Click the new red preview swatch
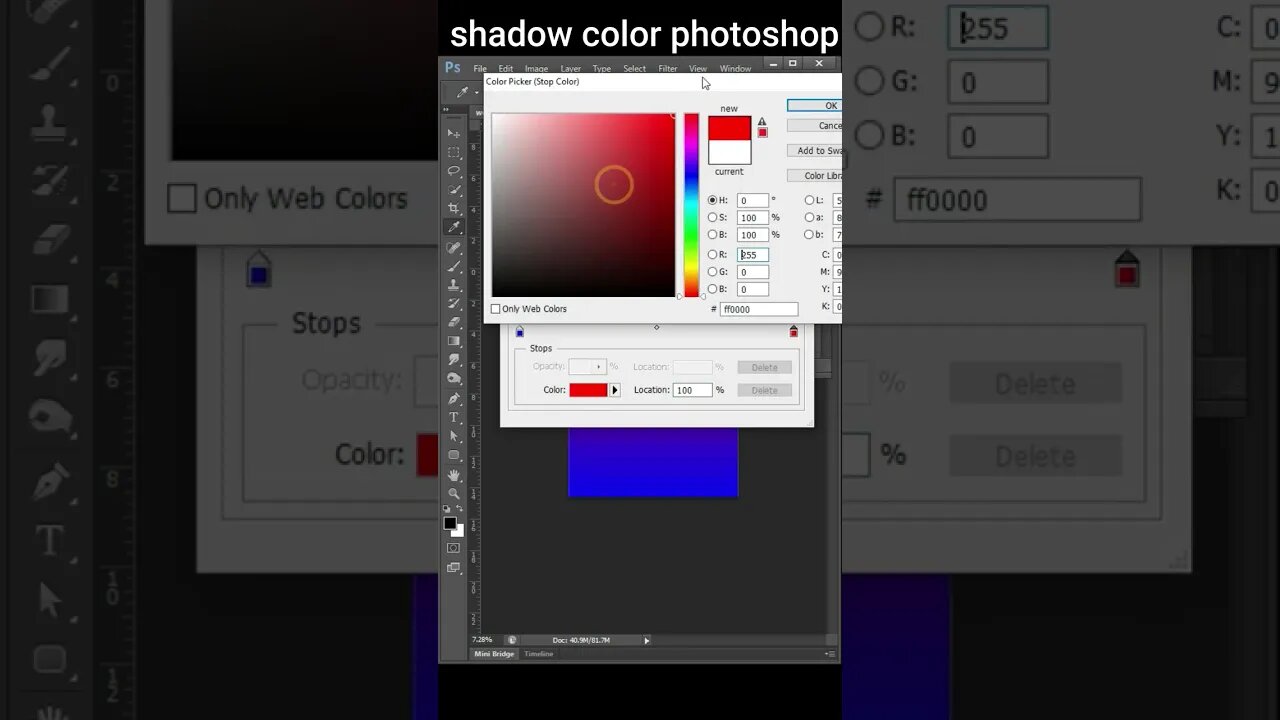Image resolution: width=1280 pixels, height=720 pixels. [x=729, y=129]
